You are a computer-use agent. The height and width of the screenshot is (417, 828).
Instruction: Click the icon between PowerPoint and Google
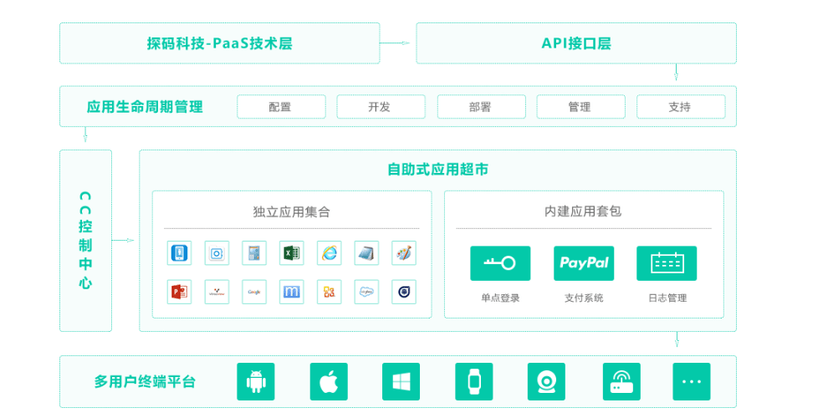[x=217, y=291]
